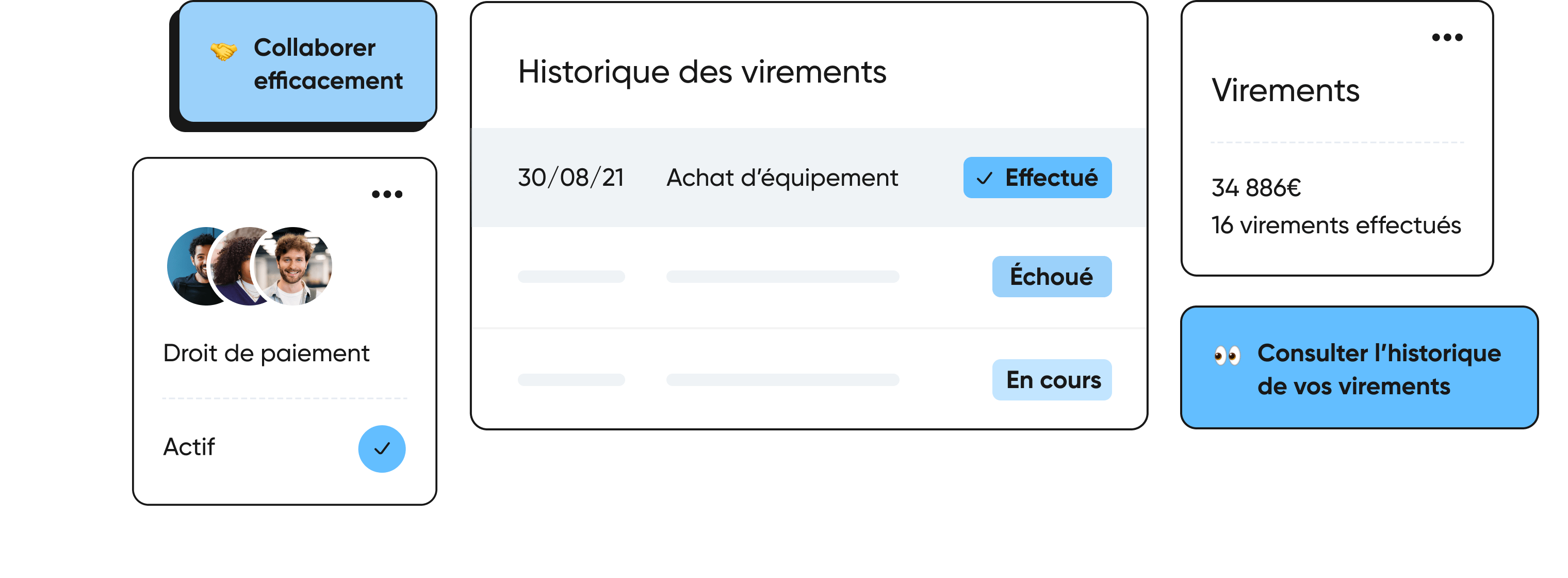Click the Historique des virements heading

pyautogui.click(x=702, y=72)
